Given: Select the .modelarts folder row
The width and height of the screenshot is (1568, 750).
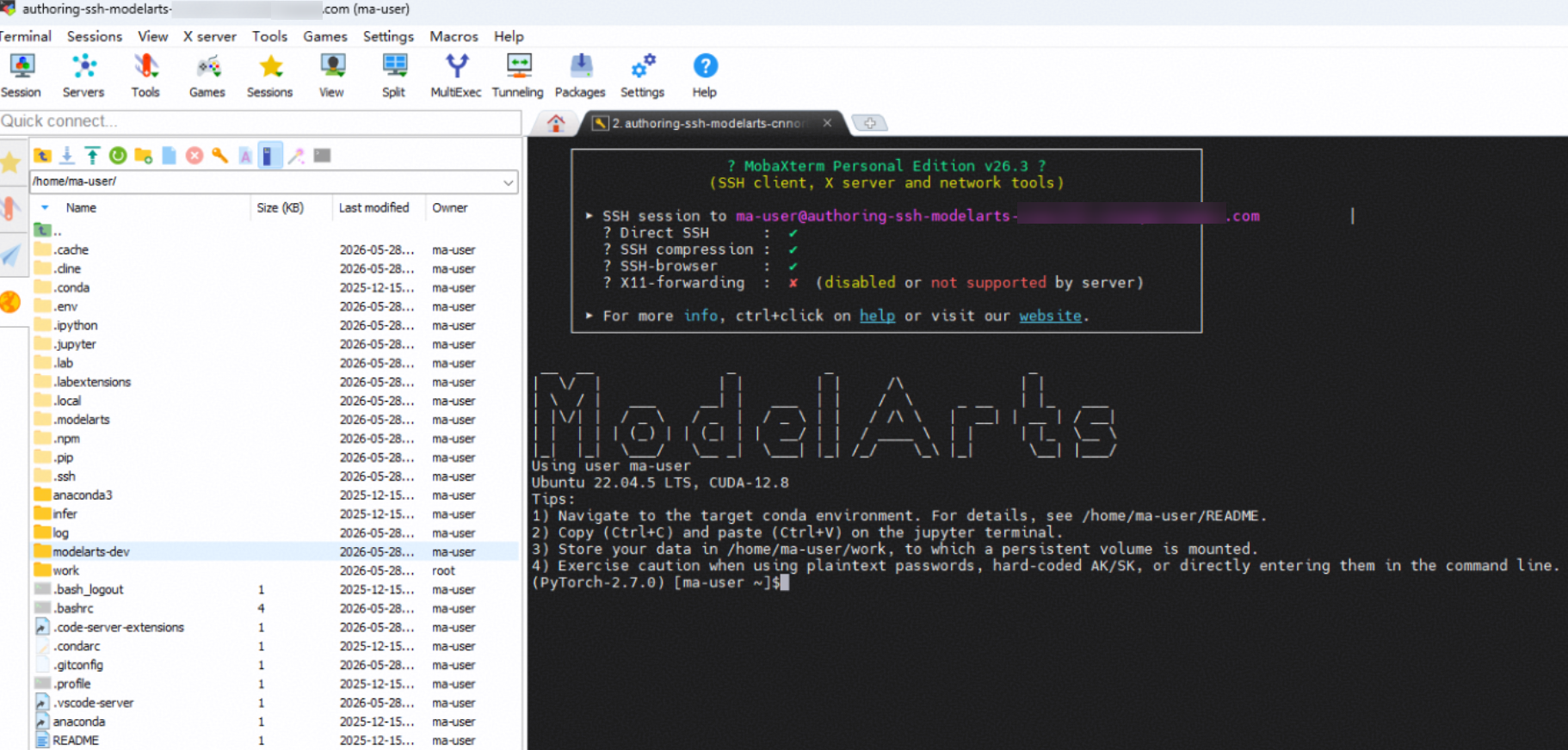Looking at the screenshot, I should click(275, 420).
